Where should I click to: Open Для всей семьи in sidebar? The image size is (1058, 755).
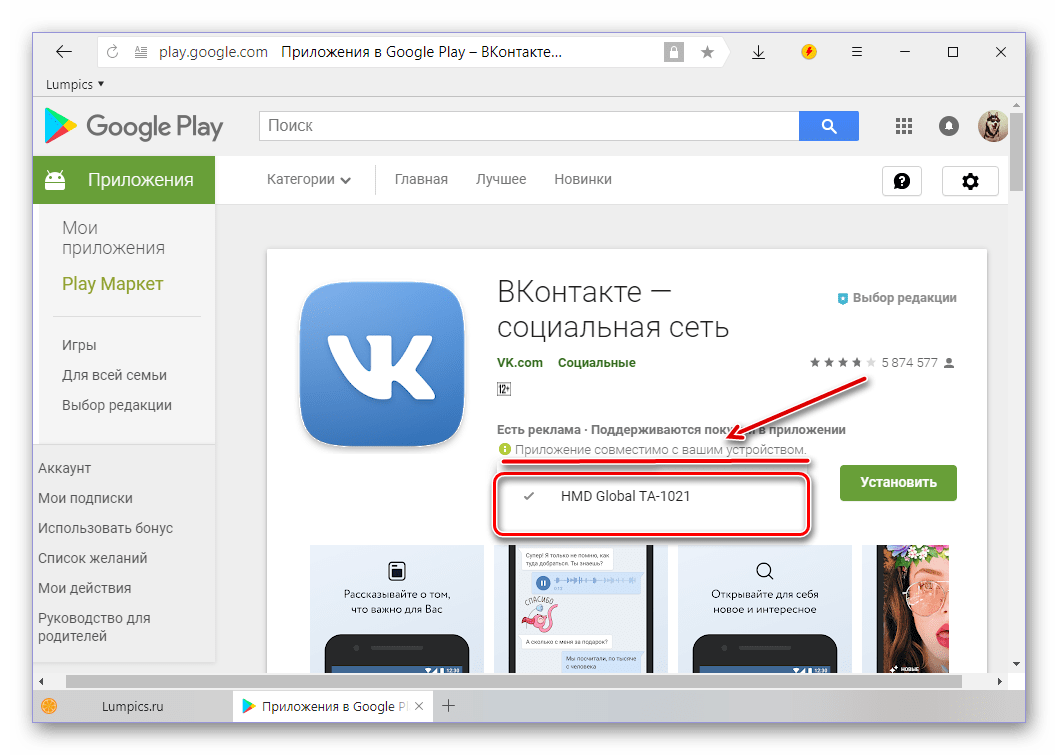point(114,375)
